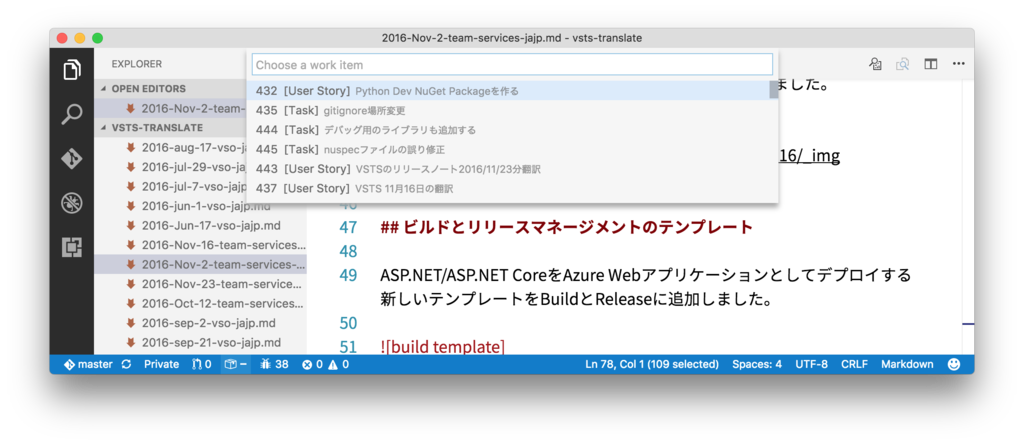Open the Extensions view icon

pyautogui.click(x=72, y=248)
